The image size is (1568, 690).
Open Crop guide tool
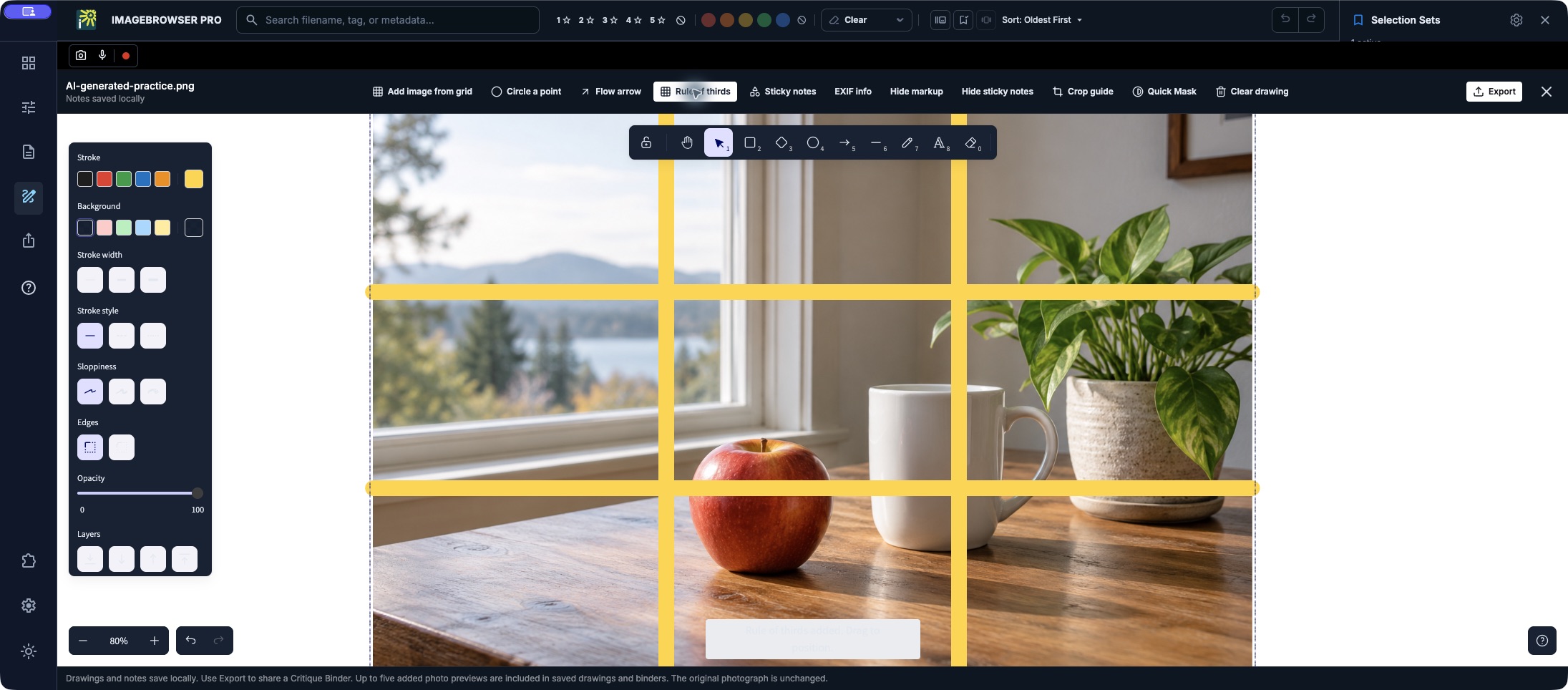[x=1083, y=92]
